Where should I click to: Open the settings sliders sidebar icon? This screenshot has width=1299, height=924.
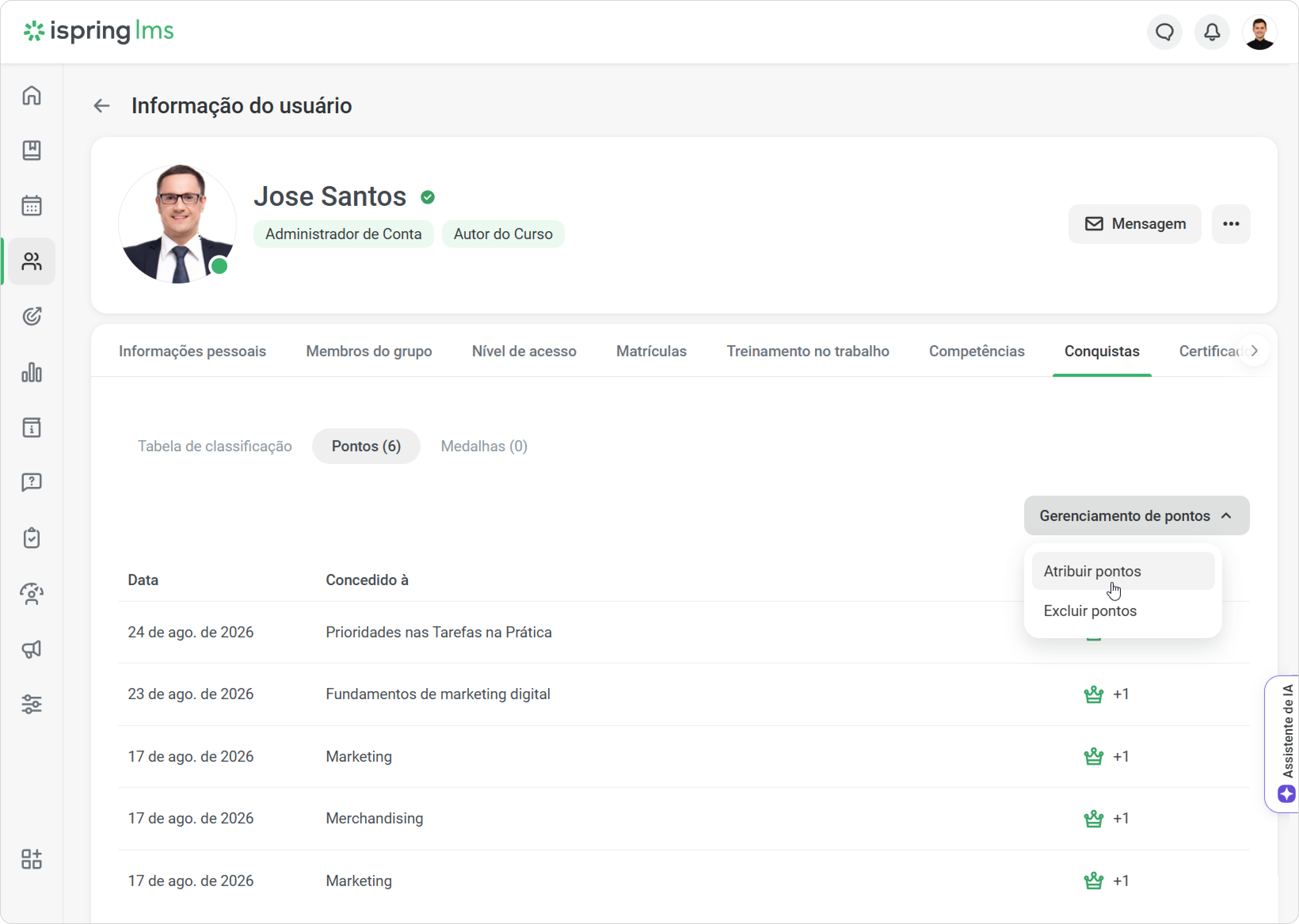(x=32, y=704)
